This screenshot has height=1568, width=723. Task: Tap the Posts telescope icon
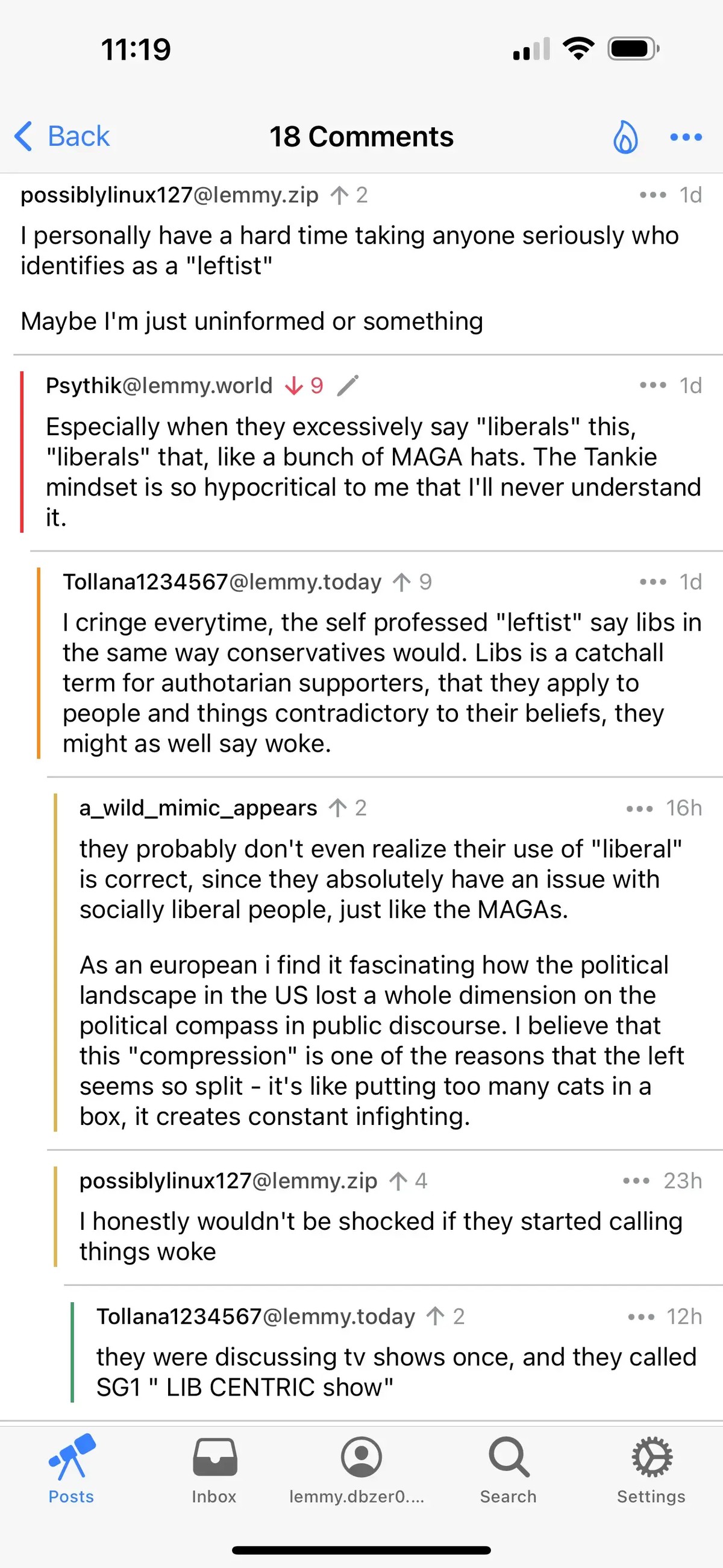tap(72, 1458)
